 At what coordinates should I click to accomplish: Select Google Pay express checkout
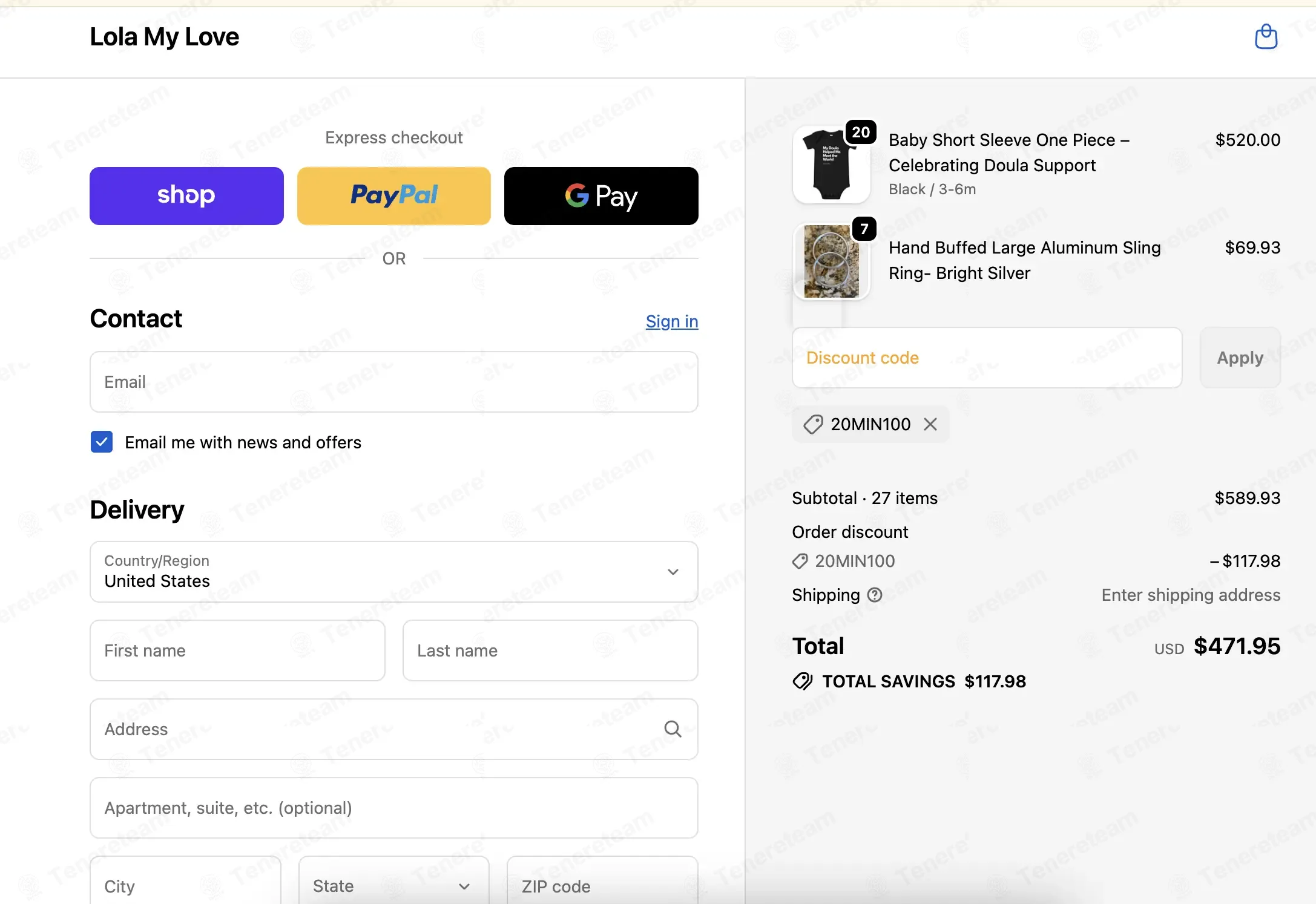coord(601,196)
